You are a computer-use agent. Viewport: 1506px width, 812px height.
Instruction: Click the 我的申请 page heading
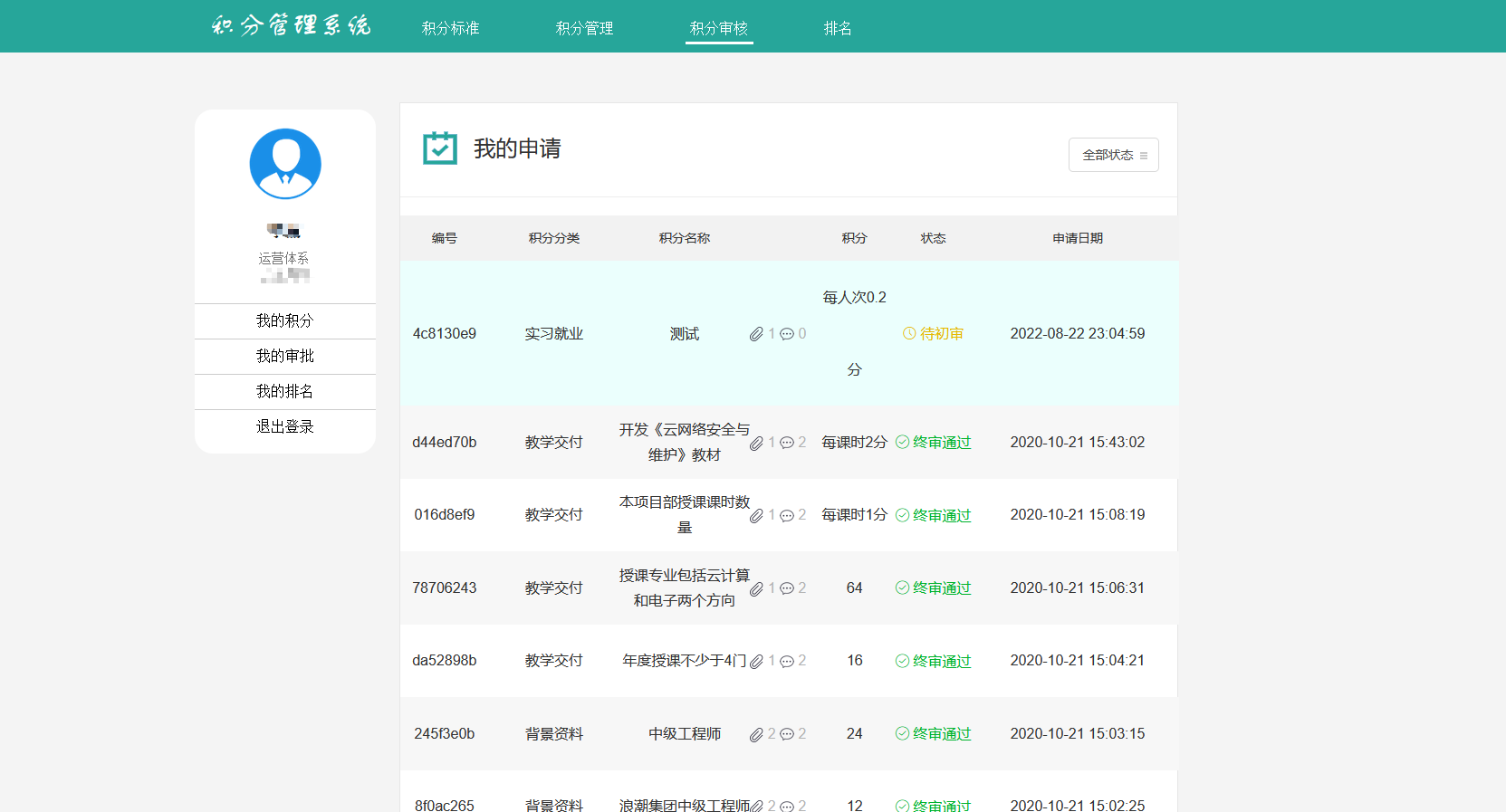pos(517,148)
